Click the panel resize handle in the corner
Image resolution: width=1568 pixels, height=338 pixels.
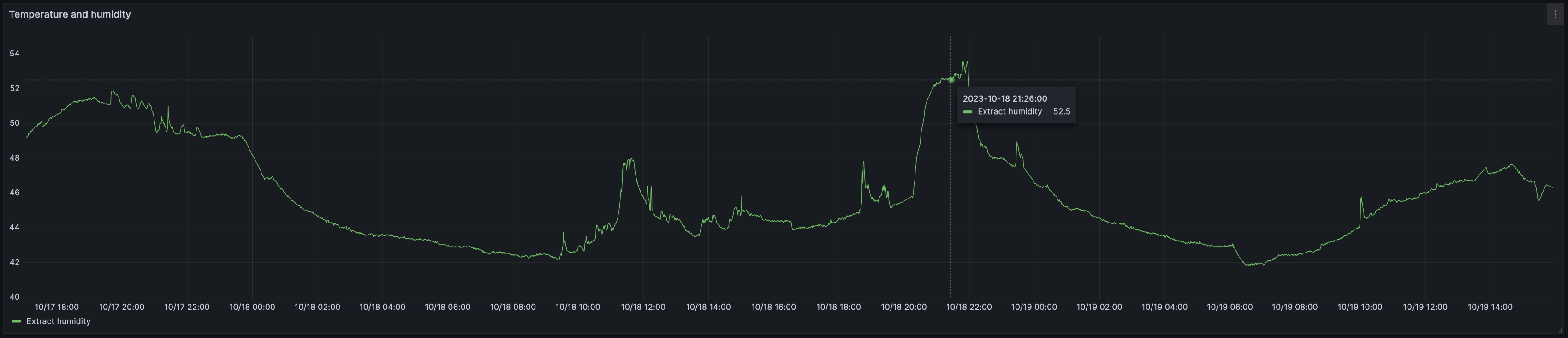click(1560, 330)
